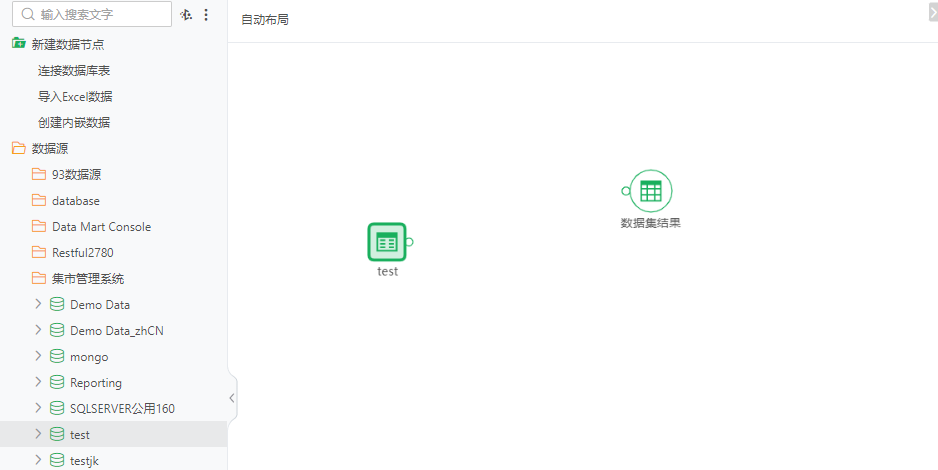Expand the Demo Data tree node
Viewport: 938px width, 470px height.
39,305
